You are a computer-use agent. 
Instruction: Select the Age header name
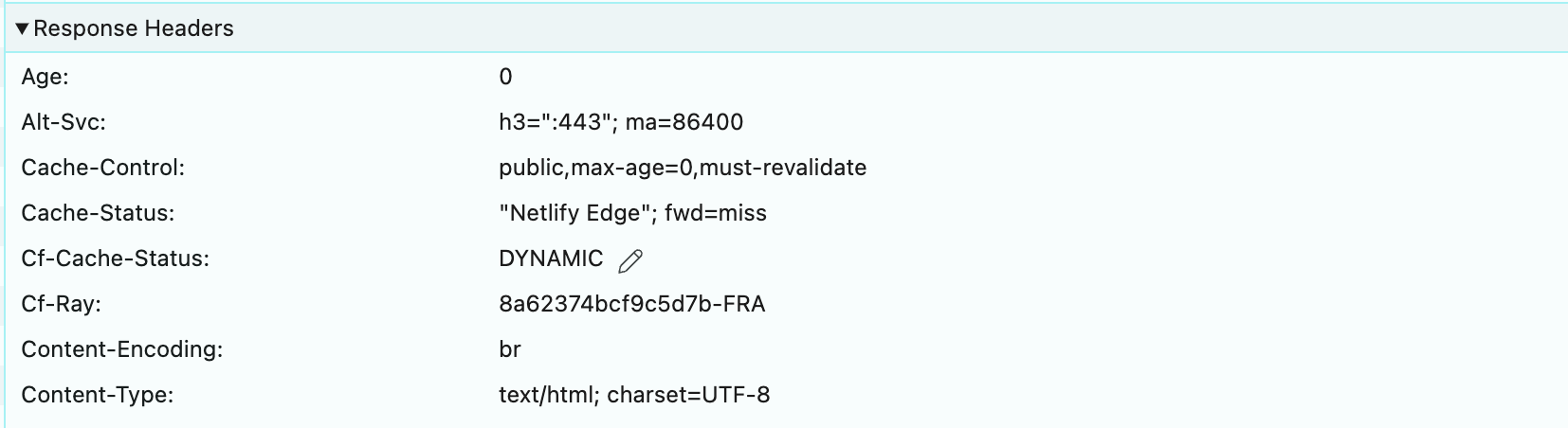[x=45, y=77]
